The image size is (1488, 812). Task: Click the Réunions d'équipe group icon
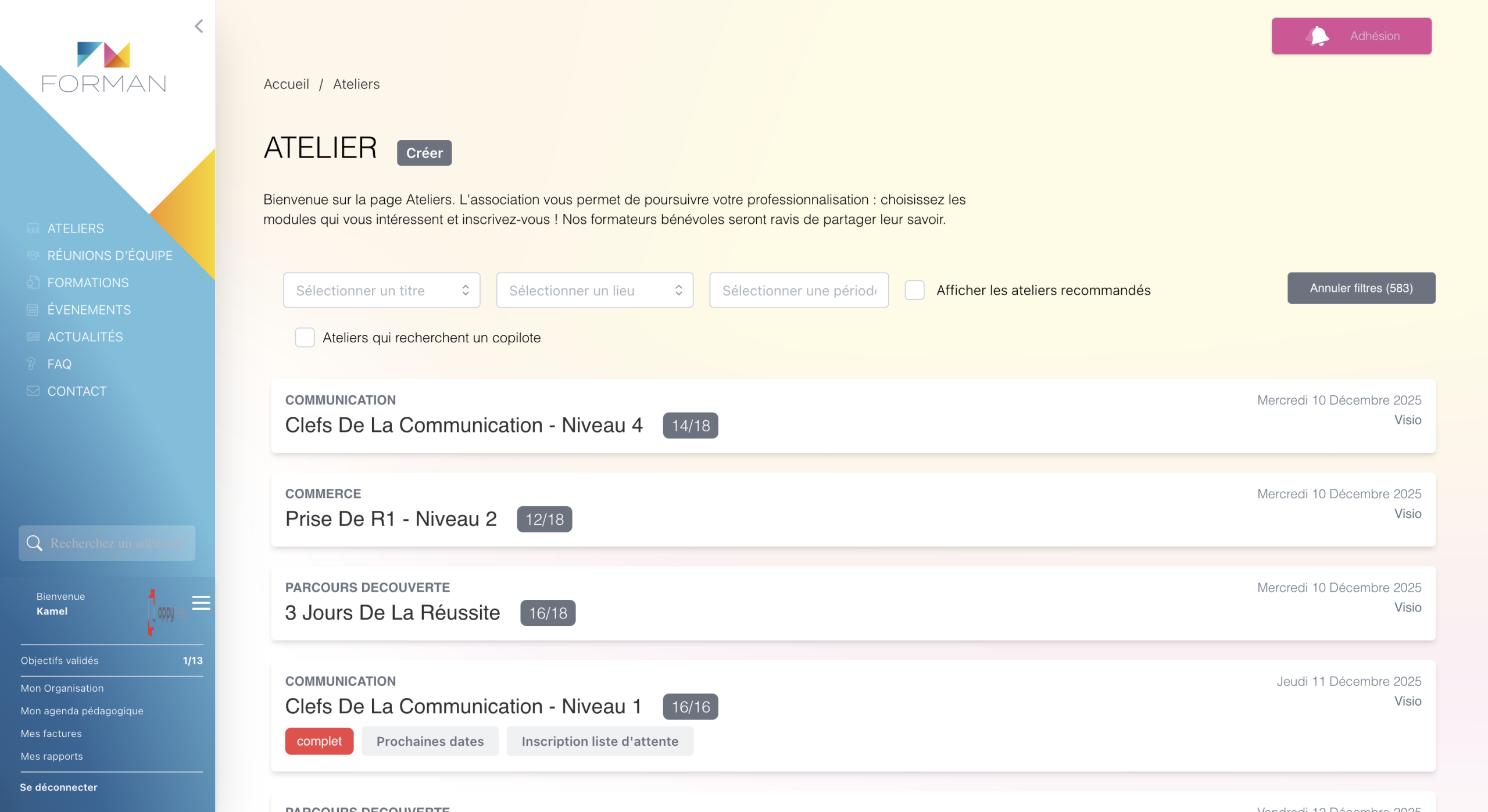(33, 255)
